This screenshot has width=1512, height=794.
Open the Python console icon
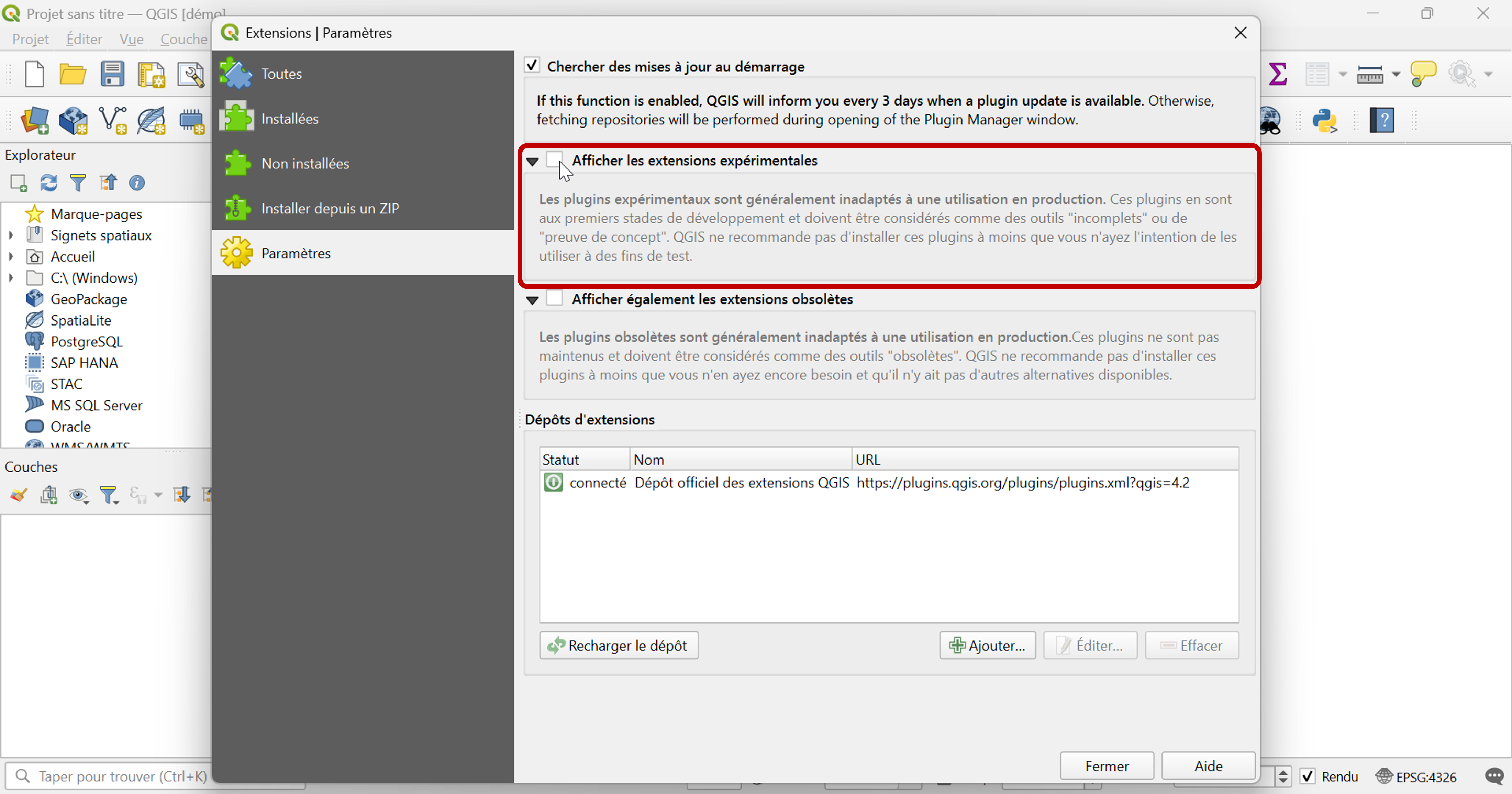pos(1325,120)
